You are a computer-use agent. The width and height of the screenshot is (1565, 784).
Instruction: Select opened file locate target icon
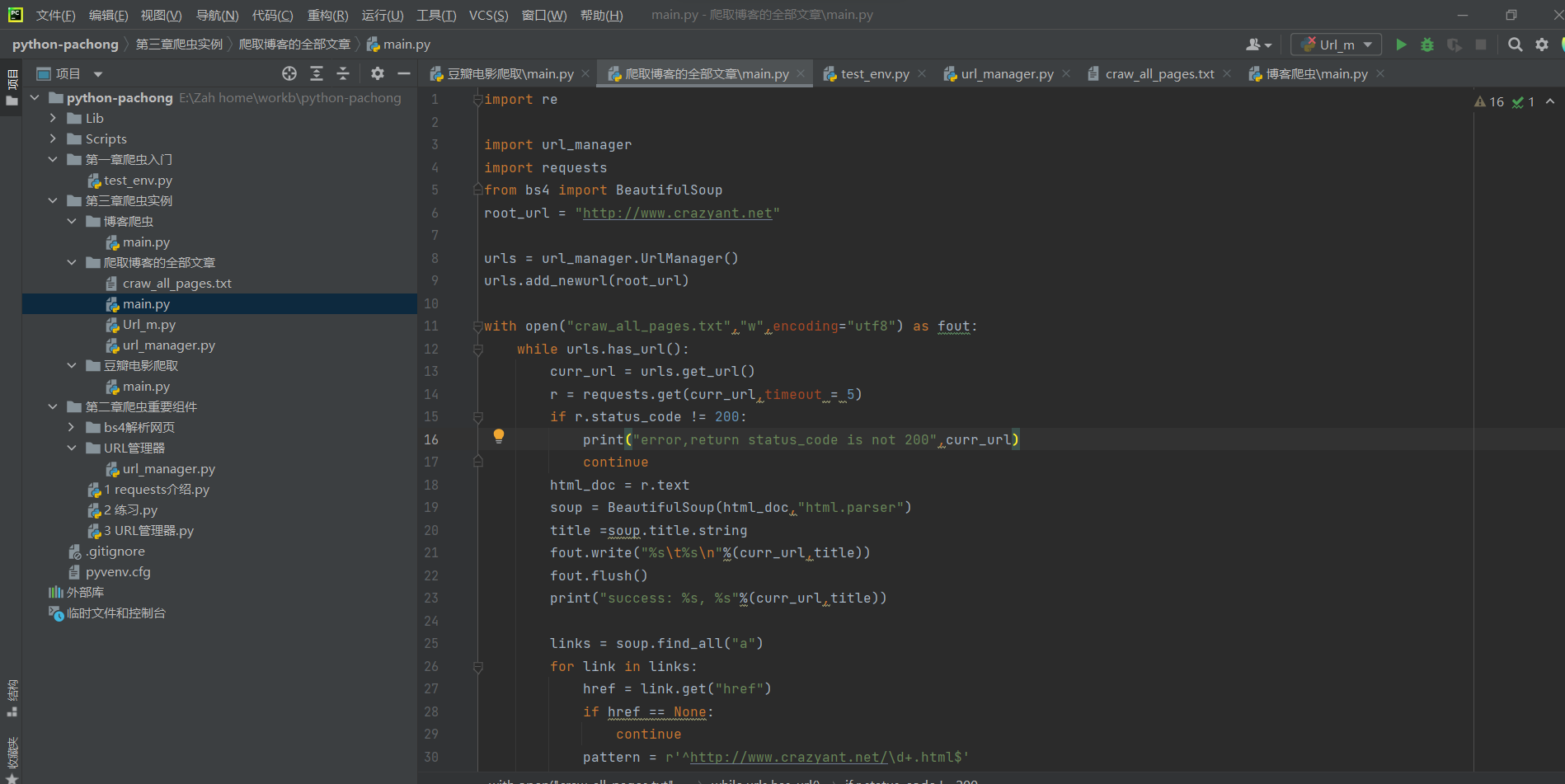pos(289,73)
